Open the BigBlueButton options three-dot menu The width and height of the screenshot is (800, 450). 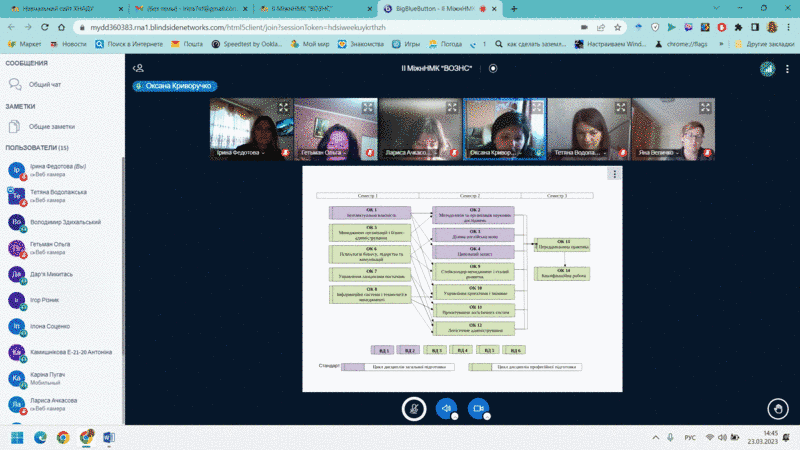pos(787,68)
